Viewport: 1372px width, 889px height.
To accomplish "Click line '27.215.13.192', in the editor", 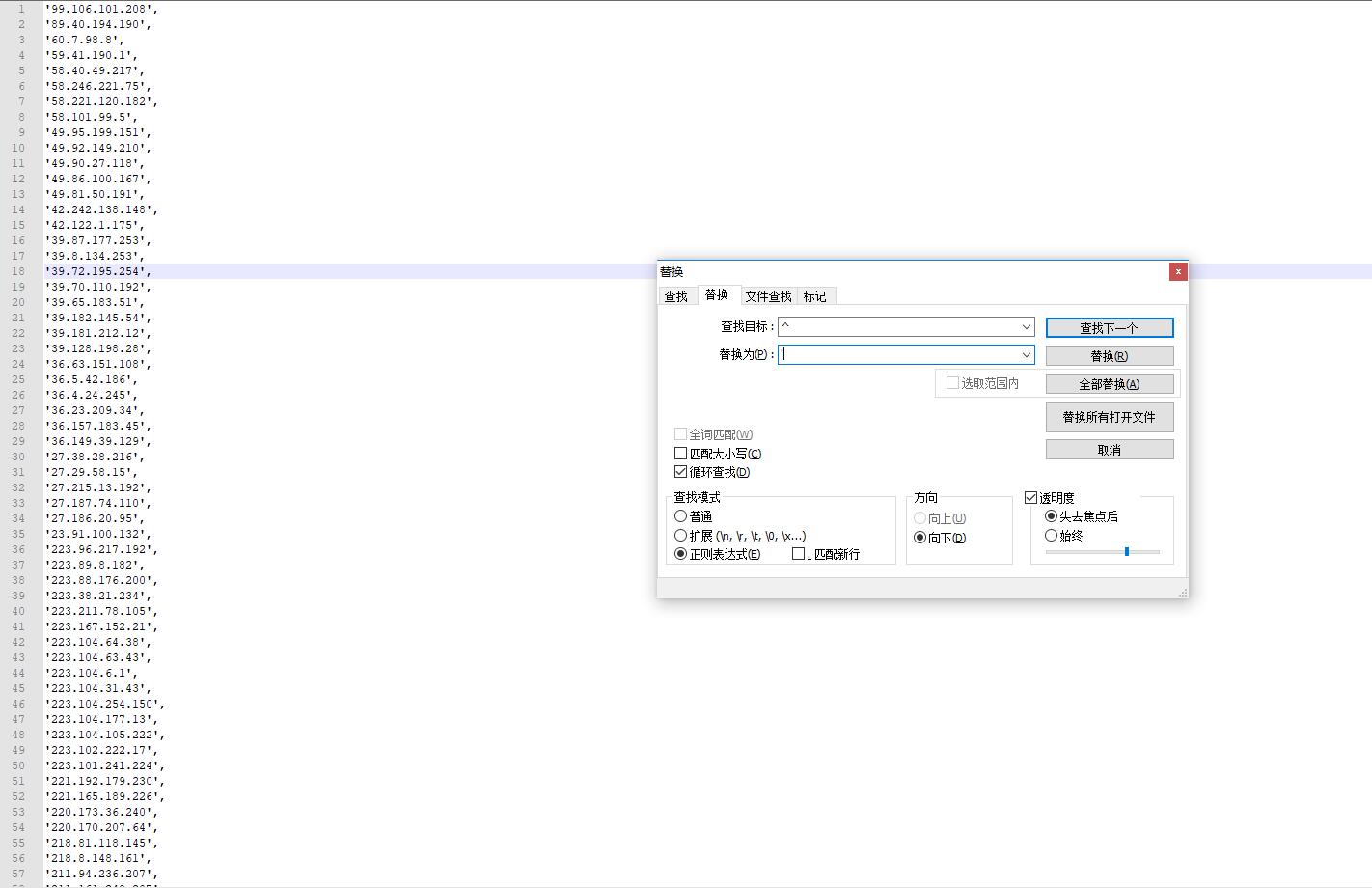I will [98, 487].
